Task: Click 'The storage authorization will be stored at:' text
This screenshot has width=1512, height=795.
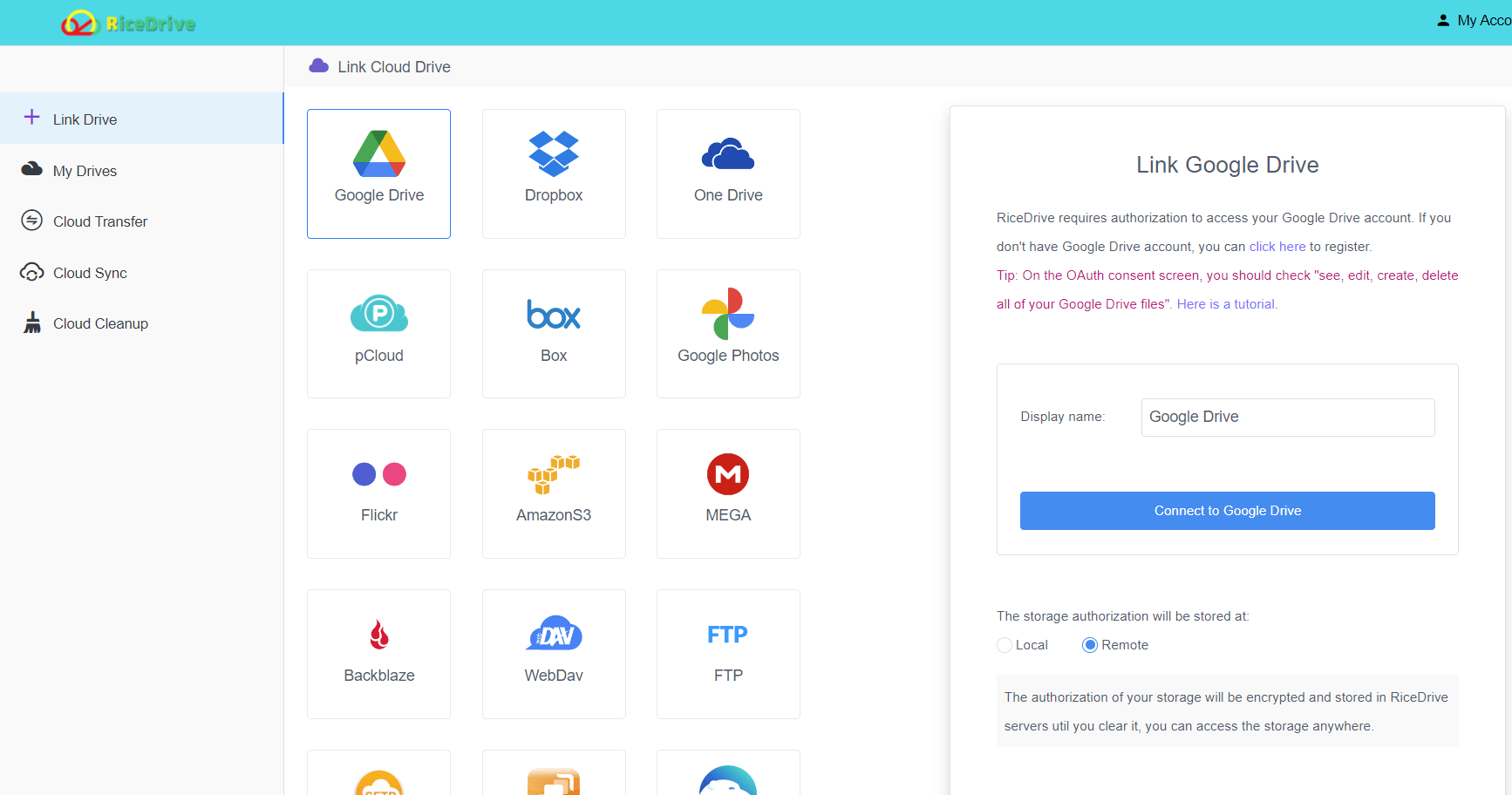Action: [x=1123, y=616]
